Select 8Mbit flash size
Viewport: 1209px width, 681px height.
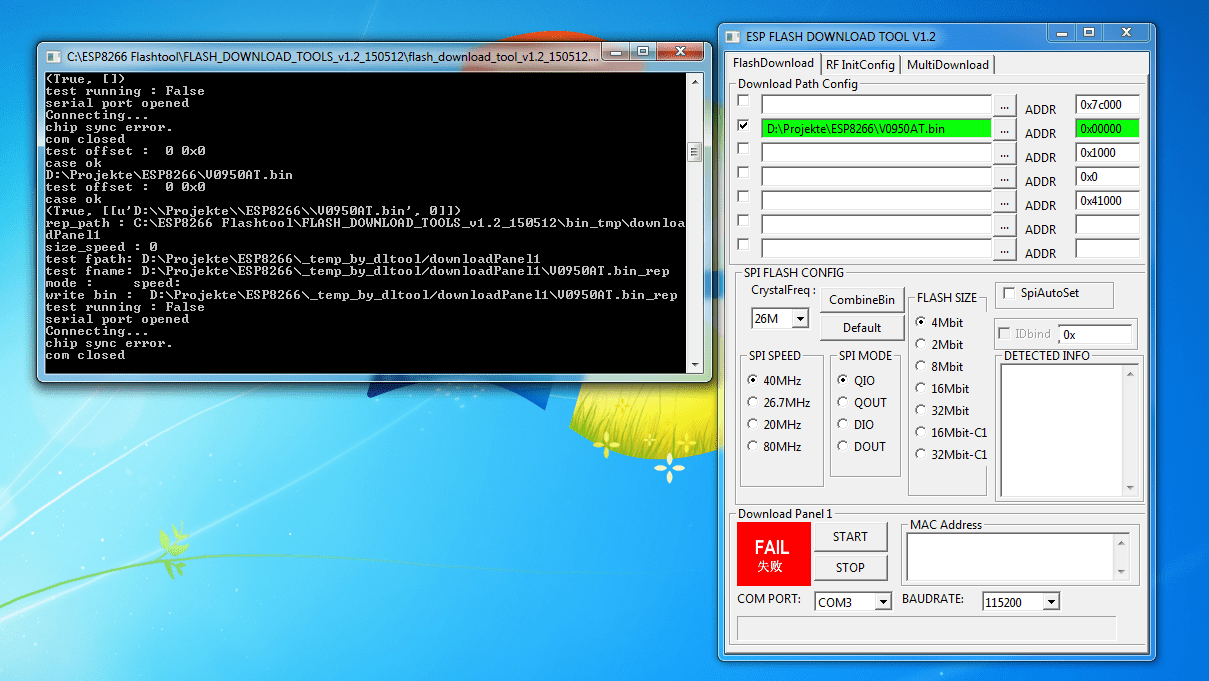pyautogui.click(x=921, y=366)
